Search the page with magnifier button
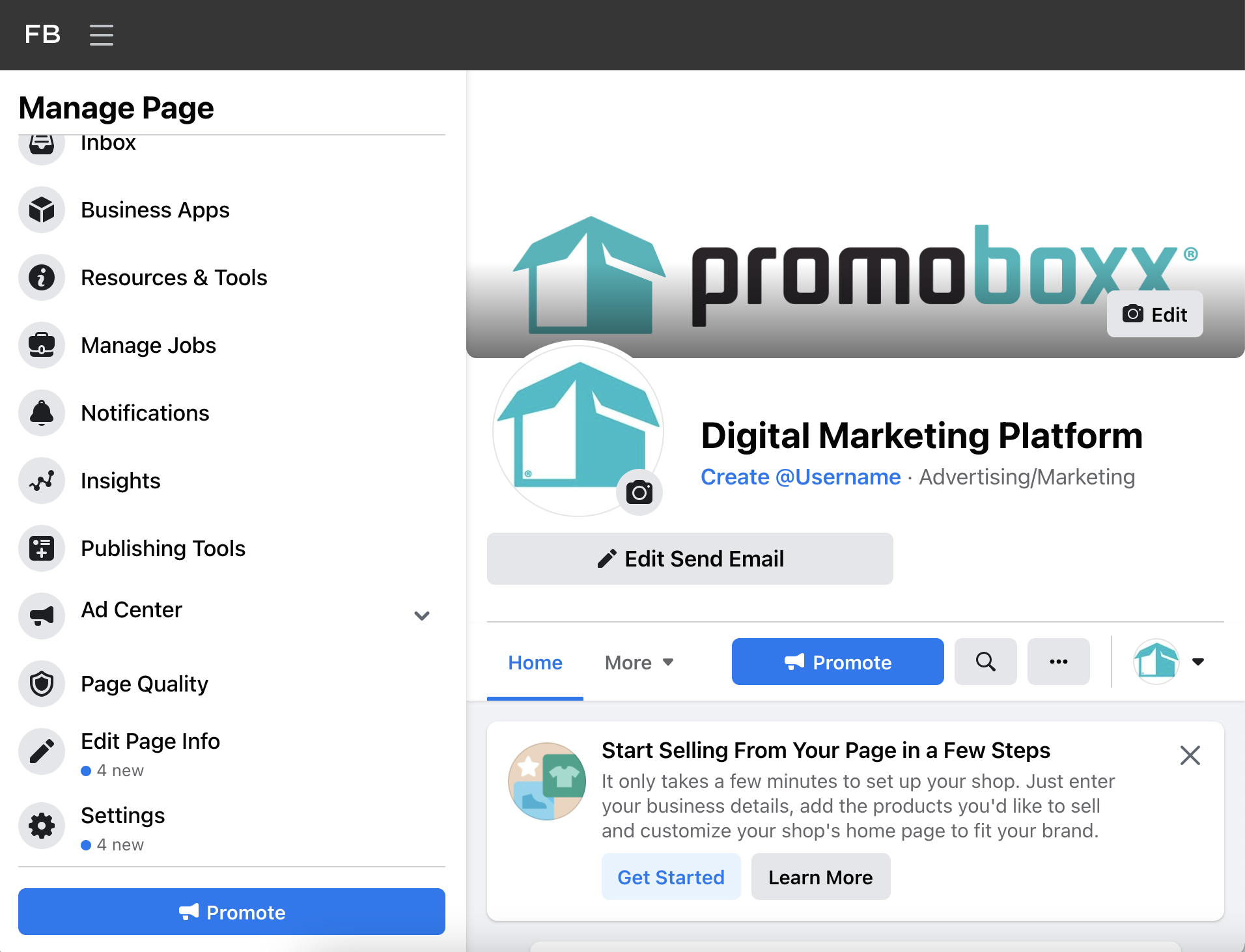1245x952 pixels. click(986, 662)
